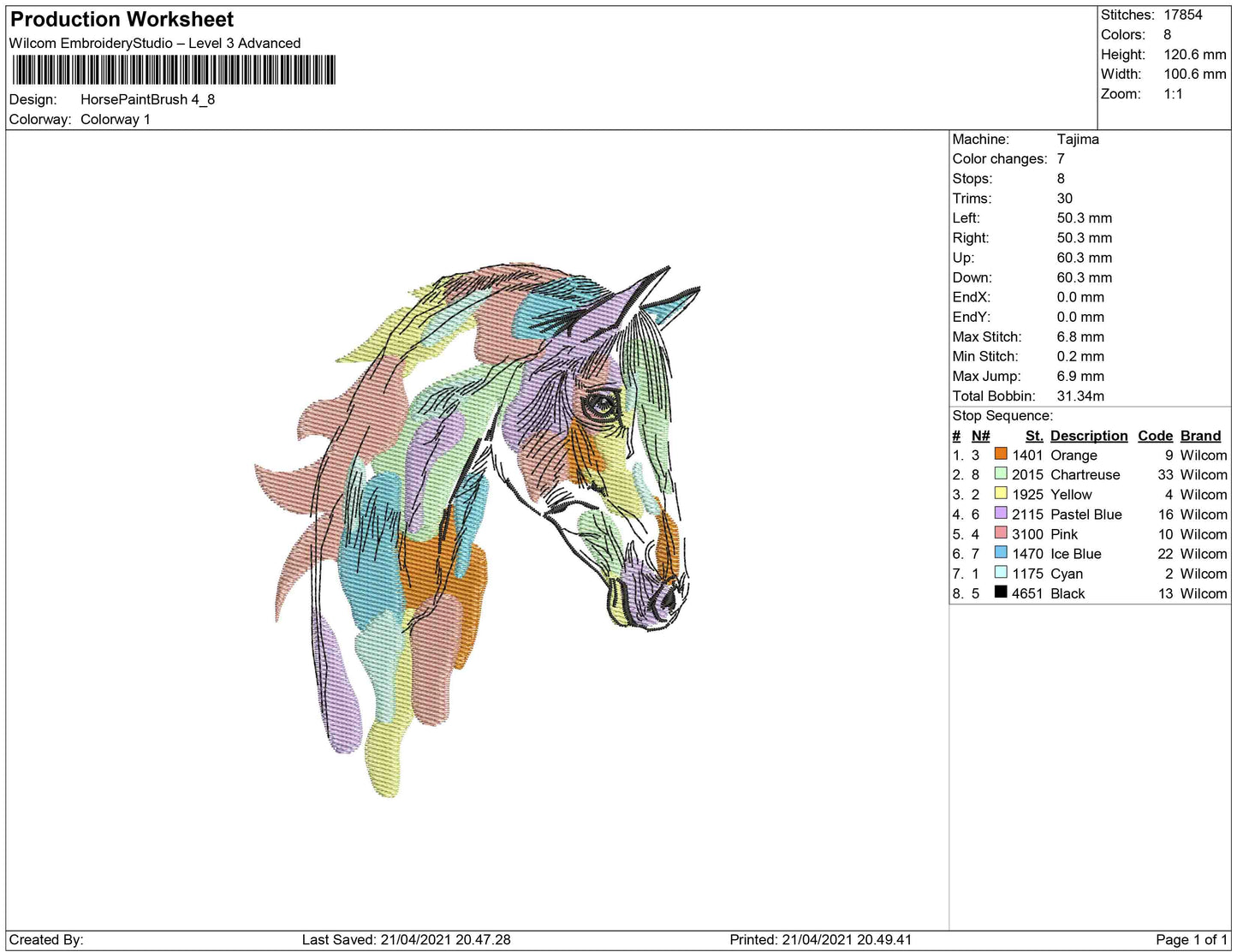The height and width of the screenshot is (952, 1237).
Task: Sort by the Description column header
Action: (x=1088, y=435)
